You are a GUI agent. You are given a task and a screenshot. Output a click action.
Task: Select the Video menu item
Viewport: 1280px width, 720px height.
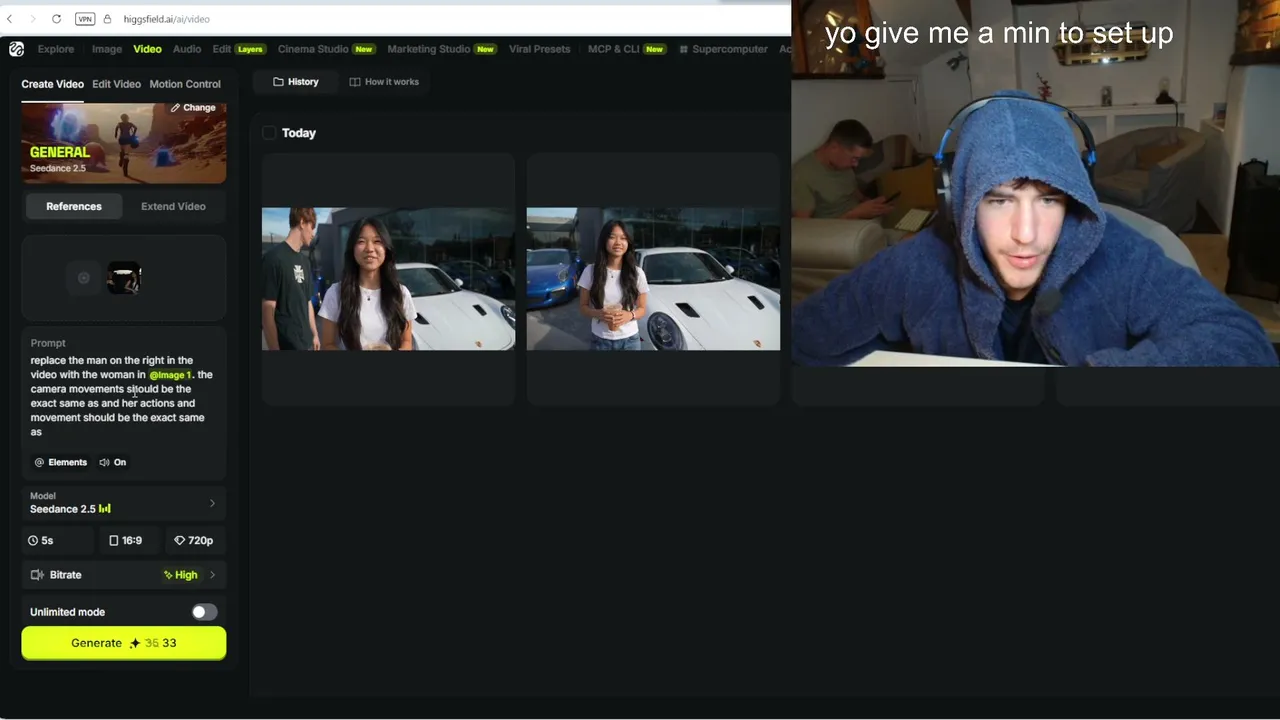(147, 49)
